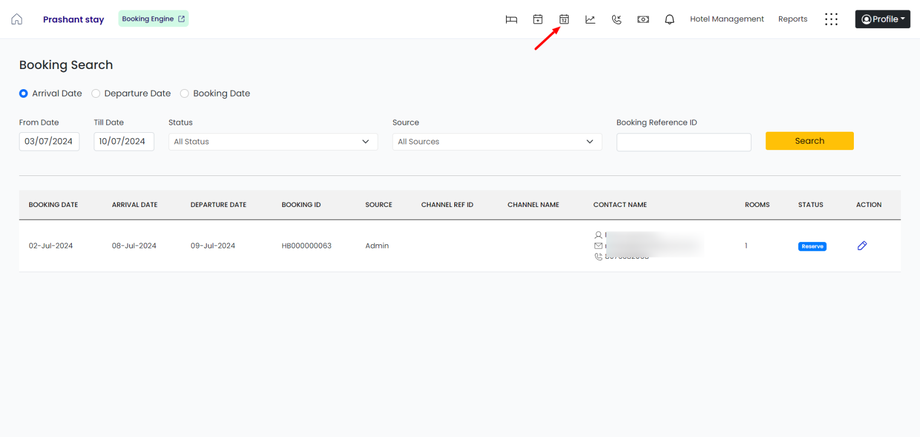Screen dimensions: 920x437
Task: Select the Booking Date radio button
Action: [184, 94]
